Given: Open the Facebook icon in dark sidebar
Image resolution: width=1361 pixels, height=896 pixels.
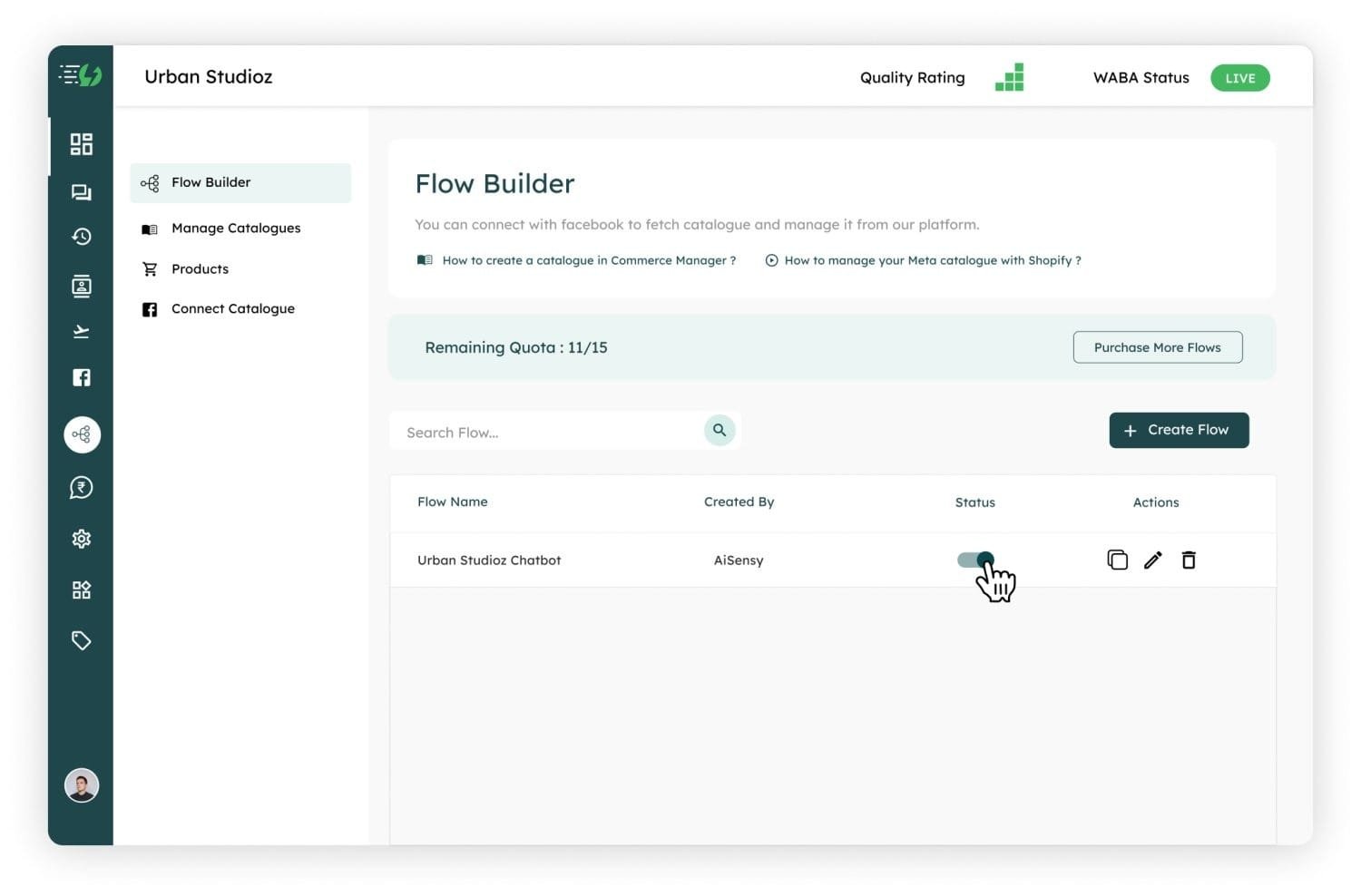Looking at the screenshot, I should 82,377.
